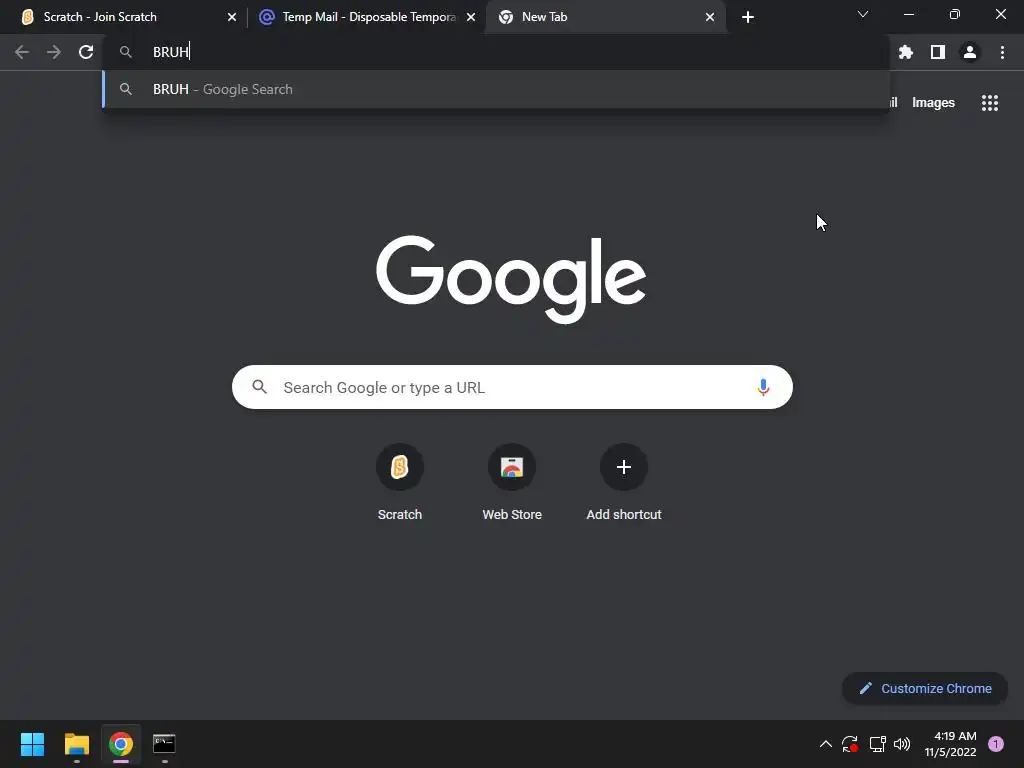Toggle the side panel icon
Screen dimensions: 1024x768
(938, 52)
